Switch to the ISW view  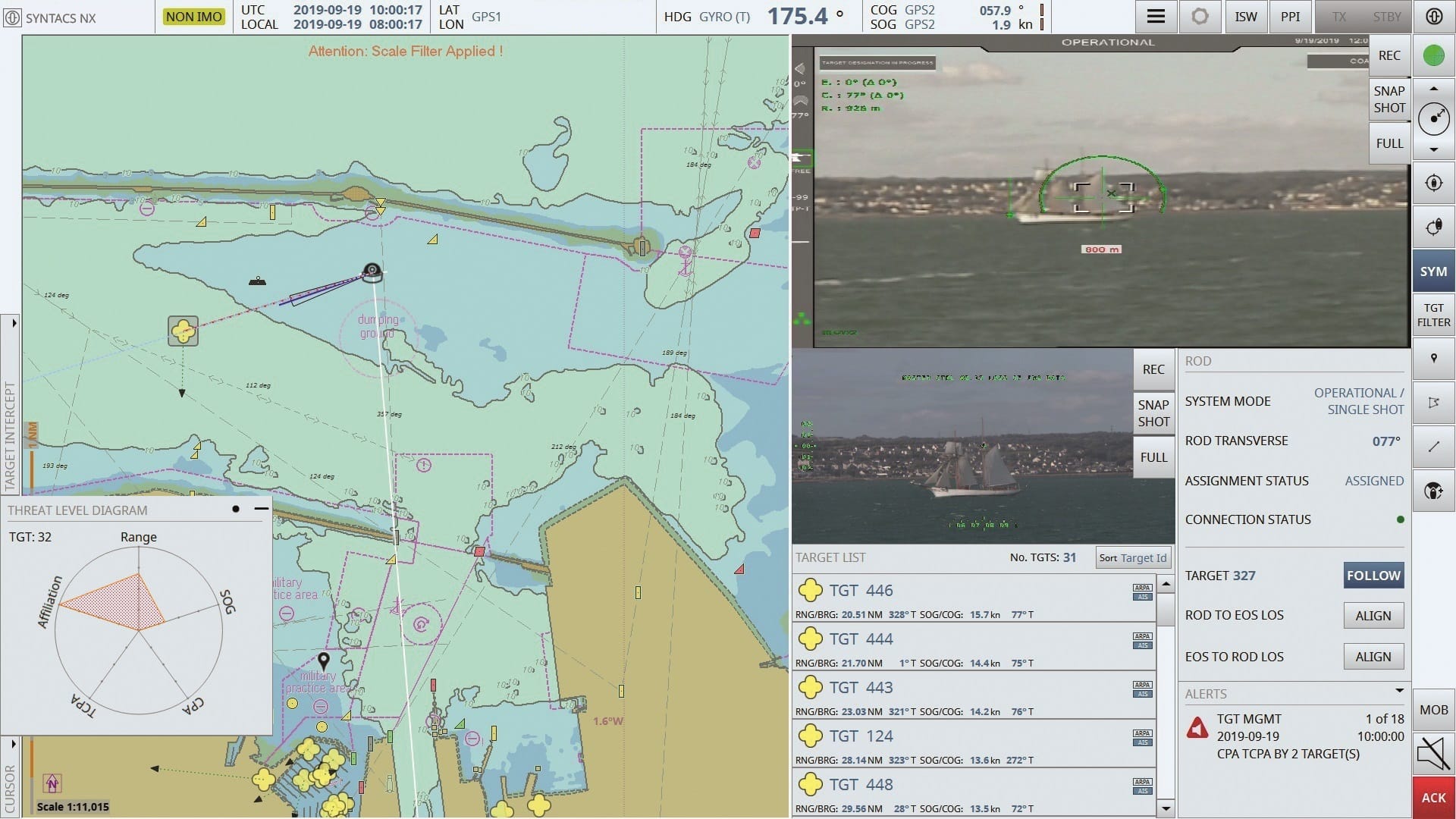1246,17
